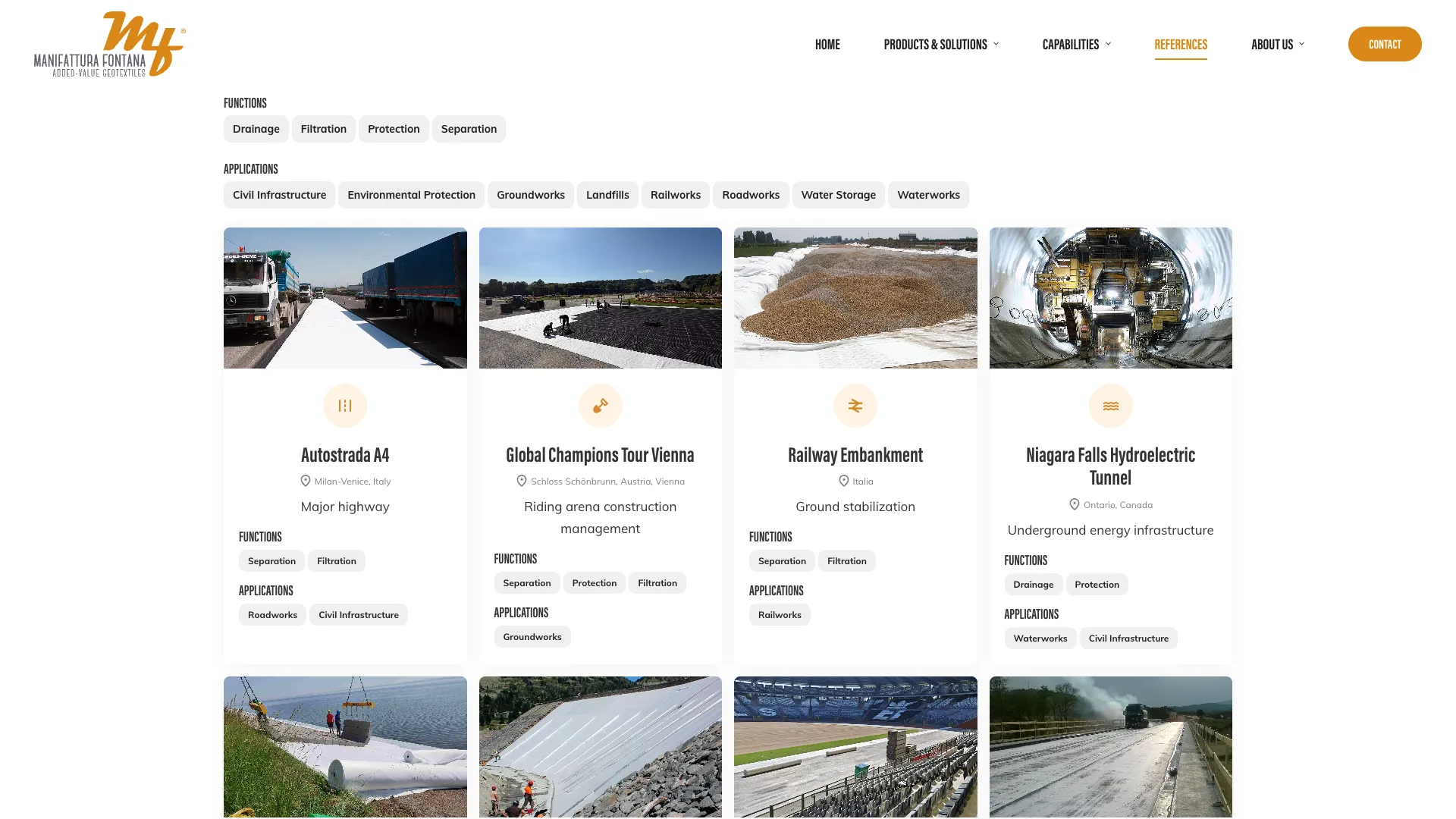Click the stadium seating photo in second row
The height and width of the screenshot is (819, 1456).
point(855,747)
